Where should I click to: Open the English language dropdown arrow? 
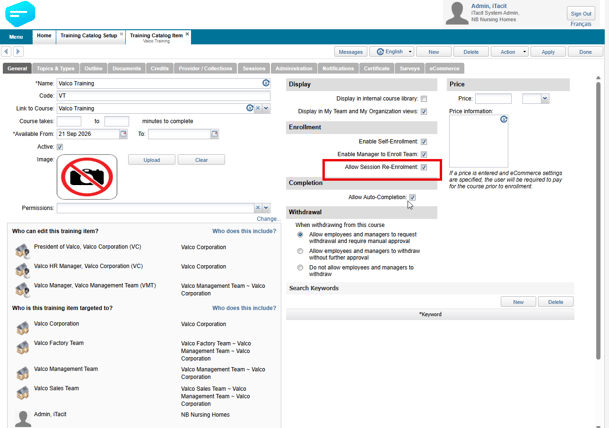tap(410, 52)
